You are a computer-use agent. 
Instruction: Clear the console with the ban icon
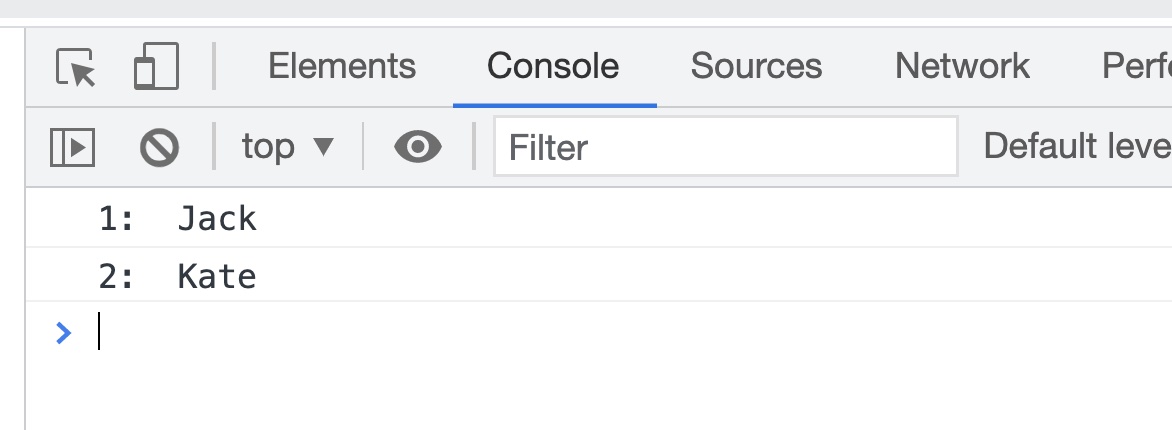pyautogui.click(x=159, y=148)
